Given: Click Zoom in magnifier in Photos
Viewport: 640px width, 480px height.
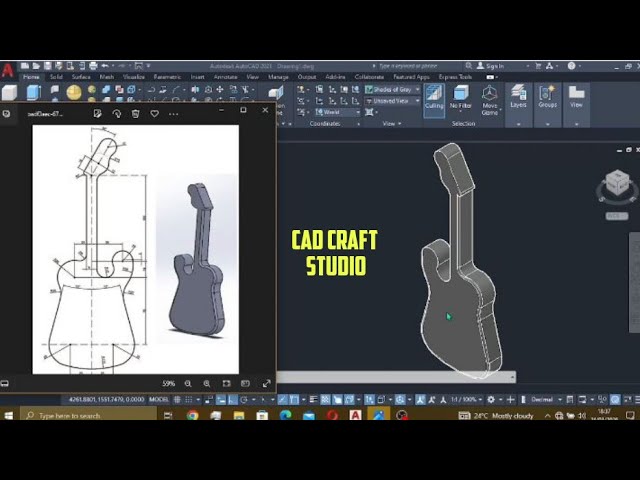Looking at the screenshot, I should 207,383.
